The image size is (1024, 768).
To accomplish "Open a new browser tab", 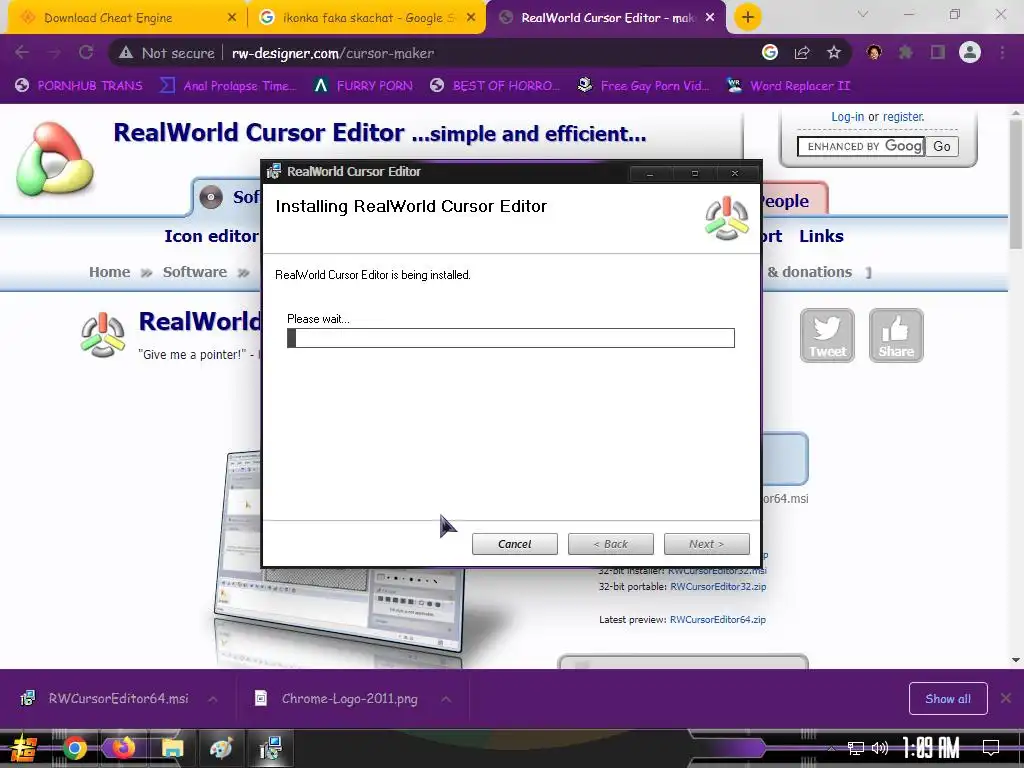I will 748,17.
